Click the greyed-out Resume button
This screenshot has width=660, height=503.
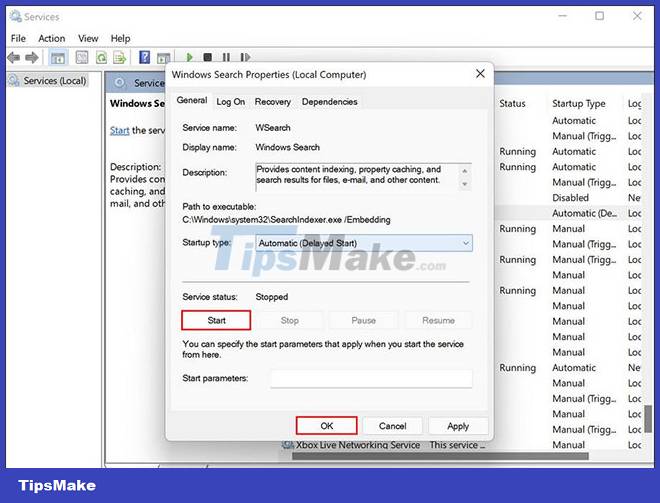438,320
